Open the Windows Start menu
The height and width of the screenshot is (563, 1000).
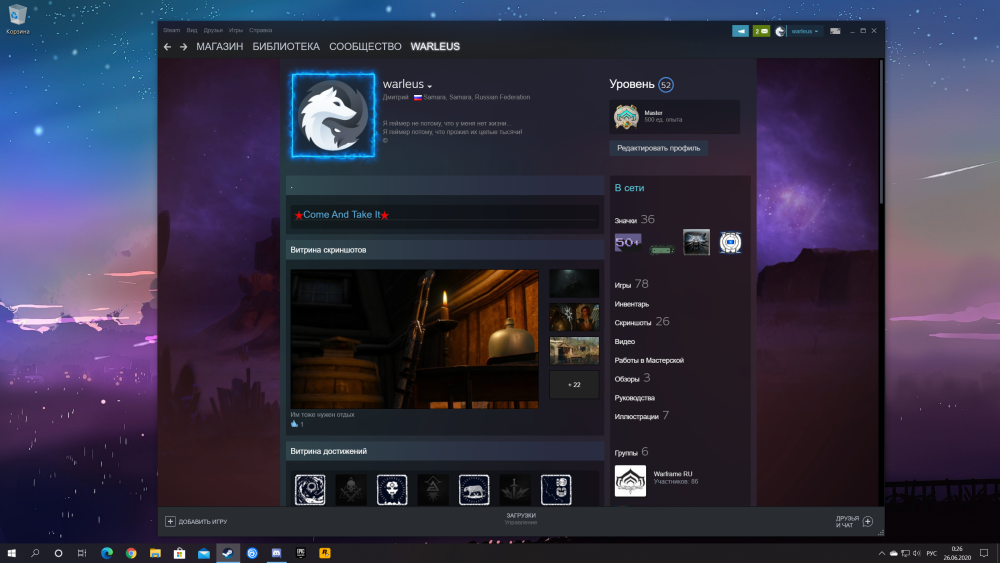[11, 553]
